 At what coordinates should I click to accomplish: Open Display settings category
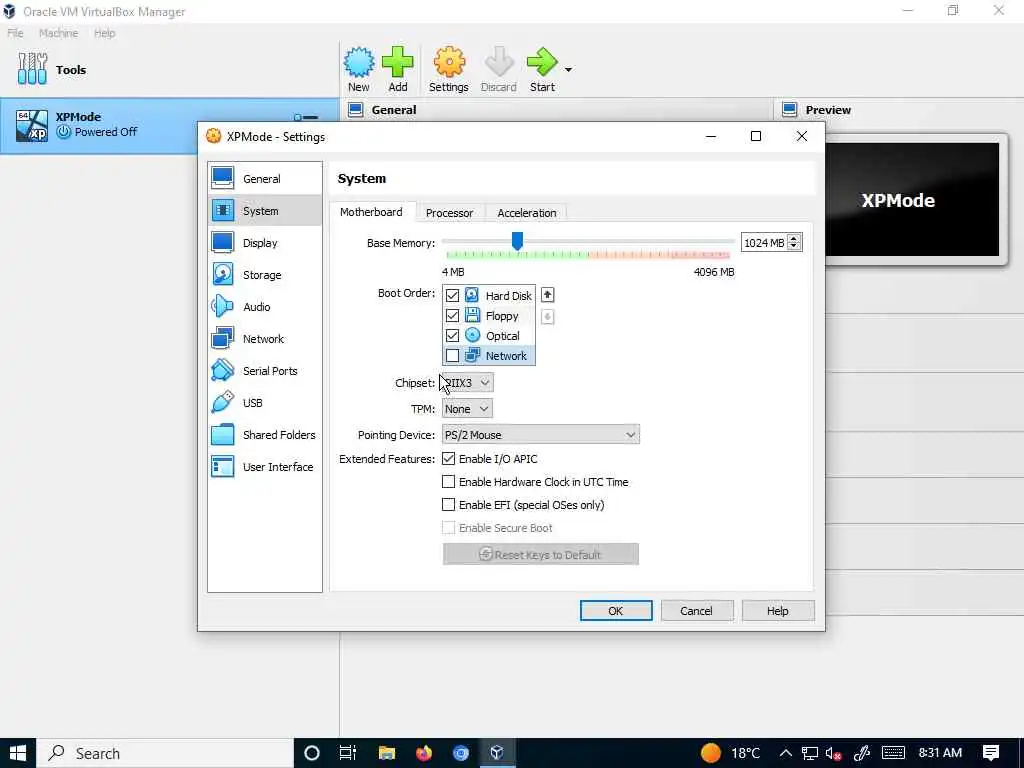pos(264,242)
